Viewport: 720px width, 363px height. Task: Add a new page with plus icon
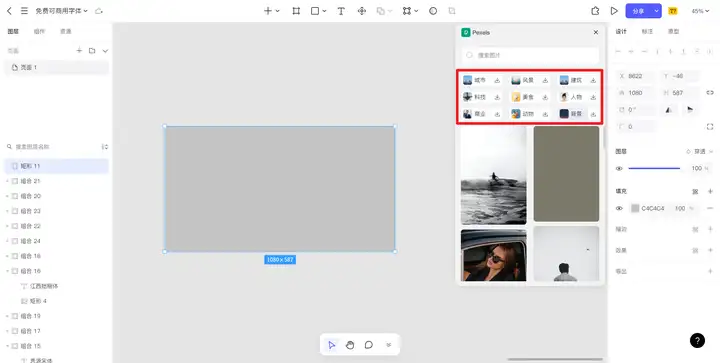coord(79,50)
